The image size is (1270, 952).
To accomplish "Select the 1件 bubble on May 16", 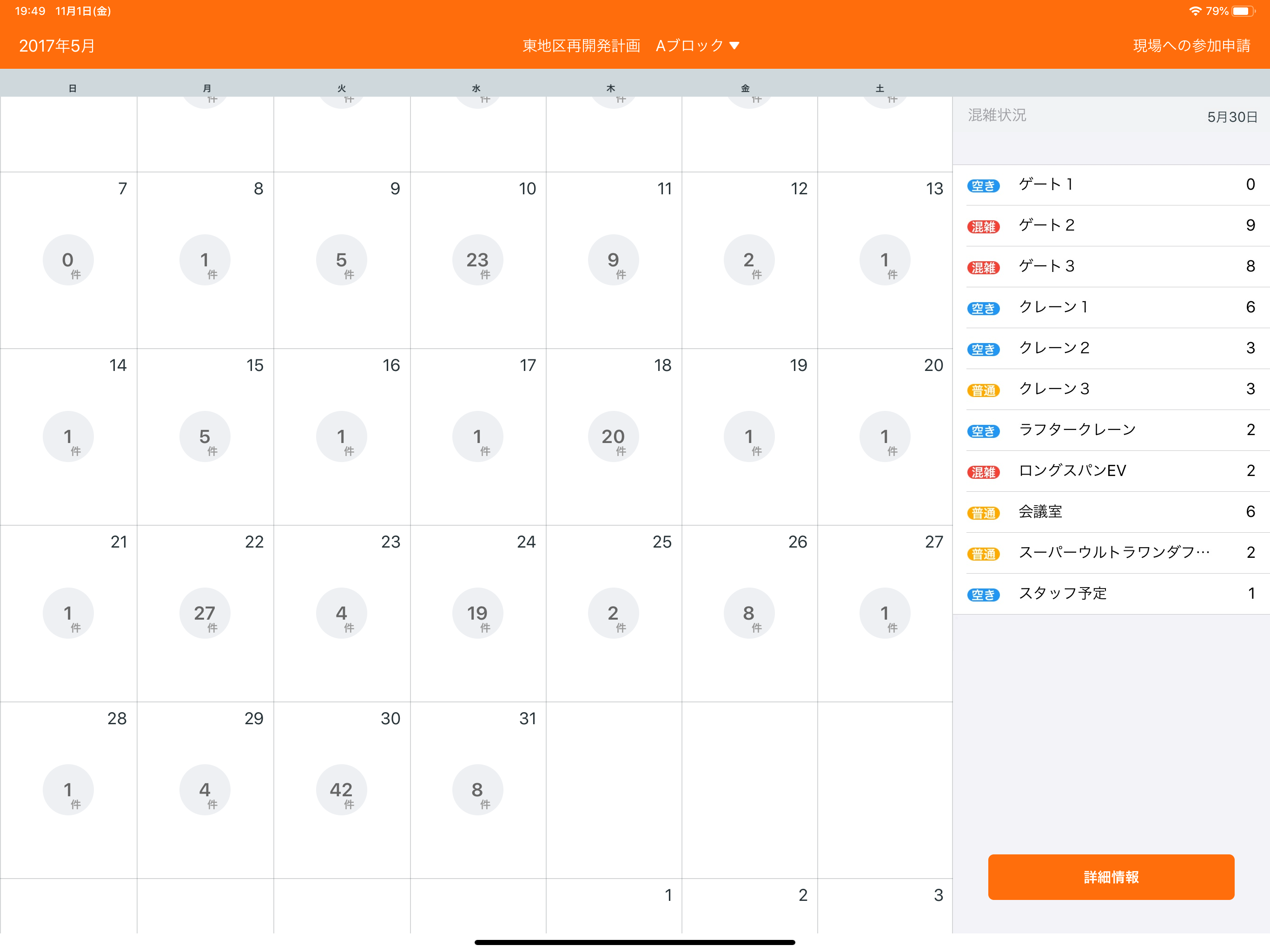I will pyautogui.click(x=342, y=436).
